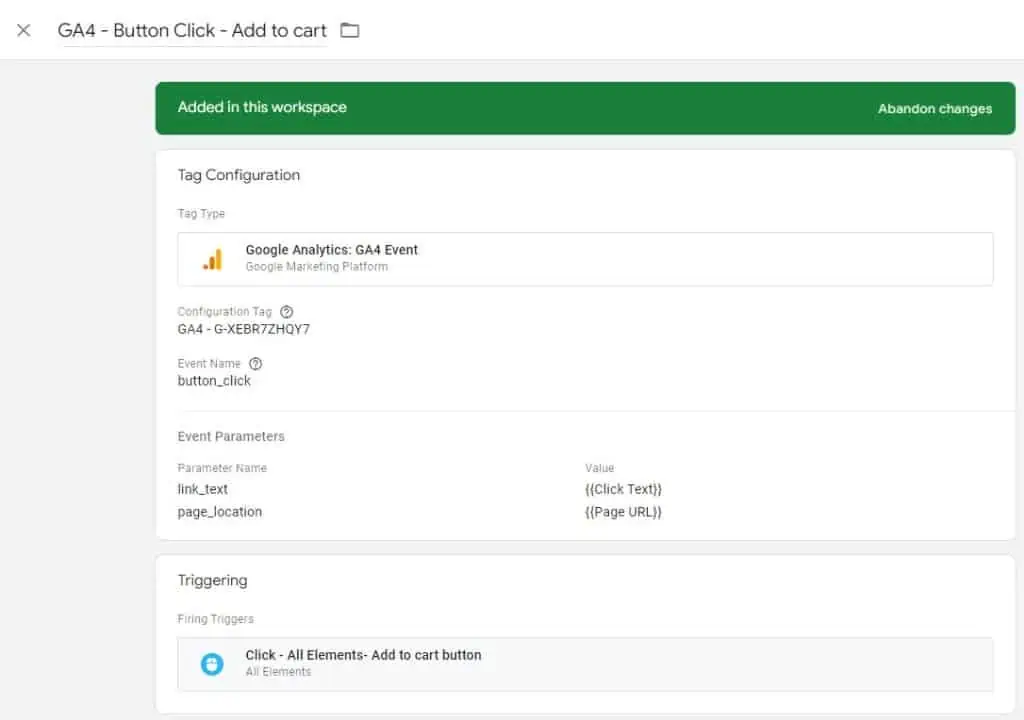The width and height of the screenshot is (1024, 720).
Task: Click the orange Google Analytics bar chart icon
Action: click(x=212, y=257)
